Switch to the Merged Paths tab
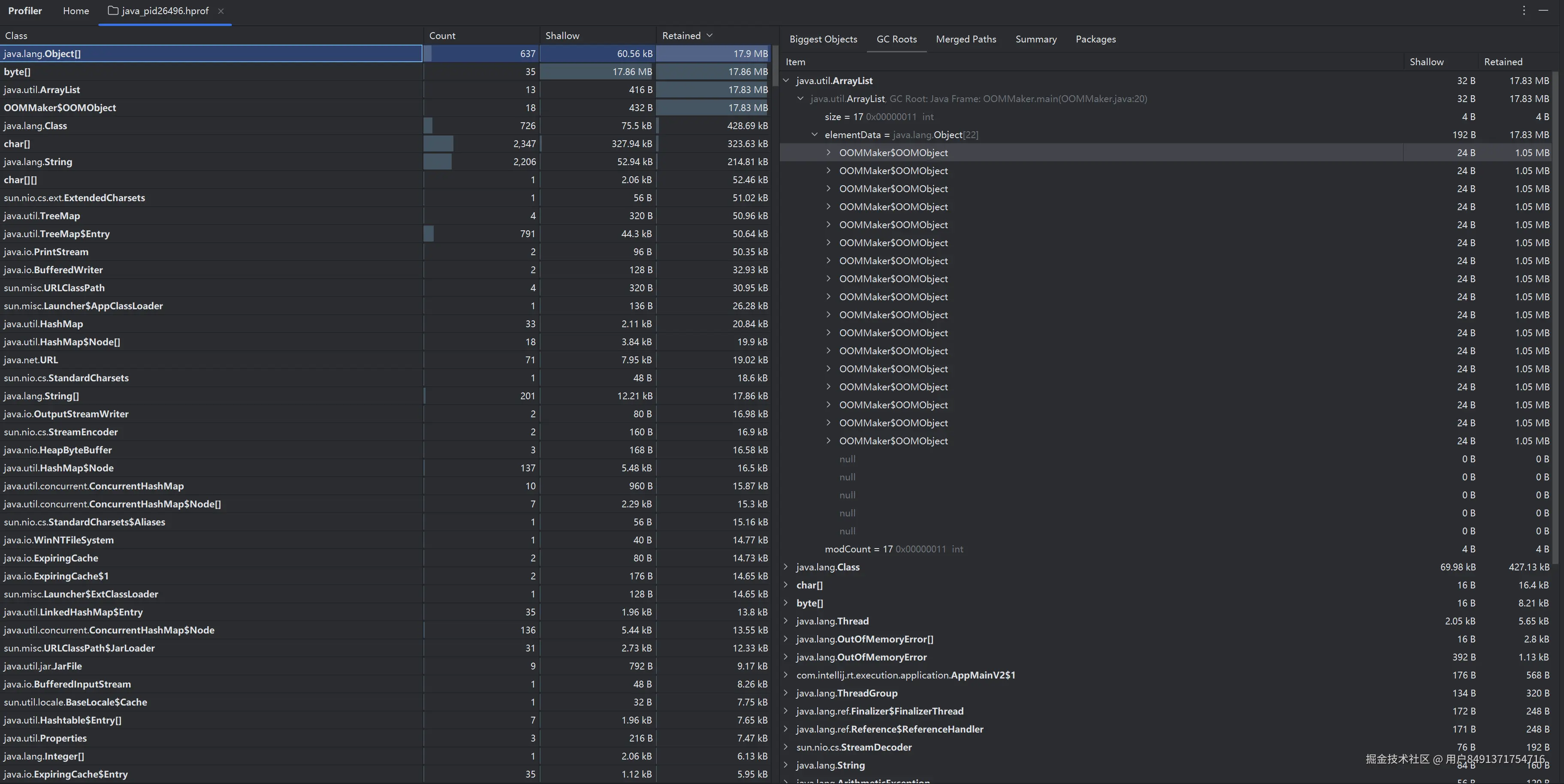This screenshot has width=1564, height=784. tap(966, 39)
